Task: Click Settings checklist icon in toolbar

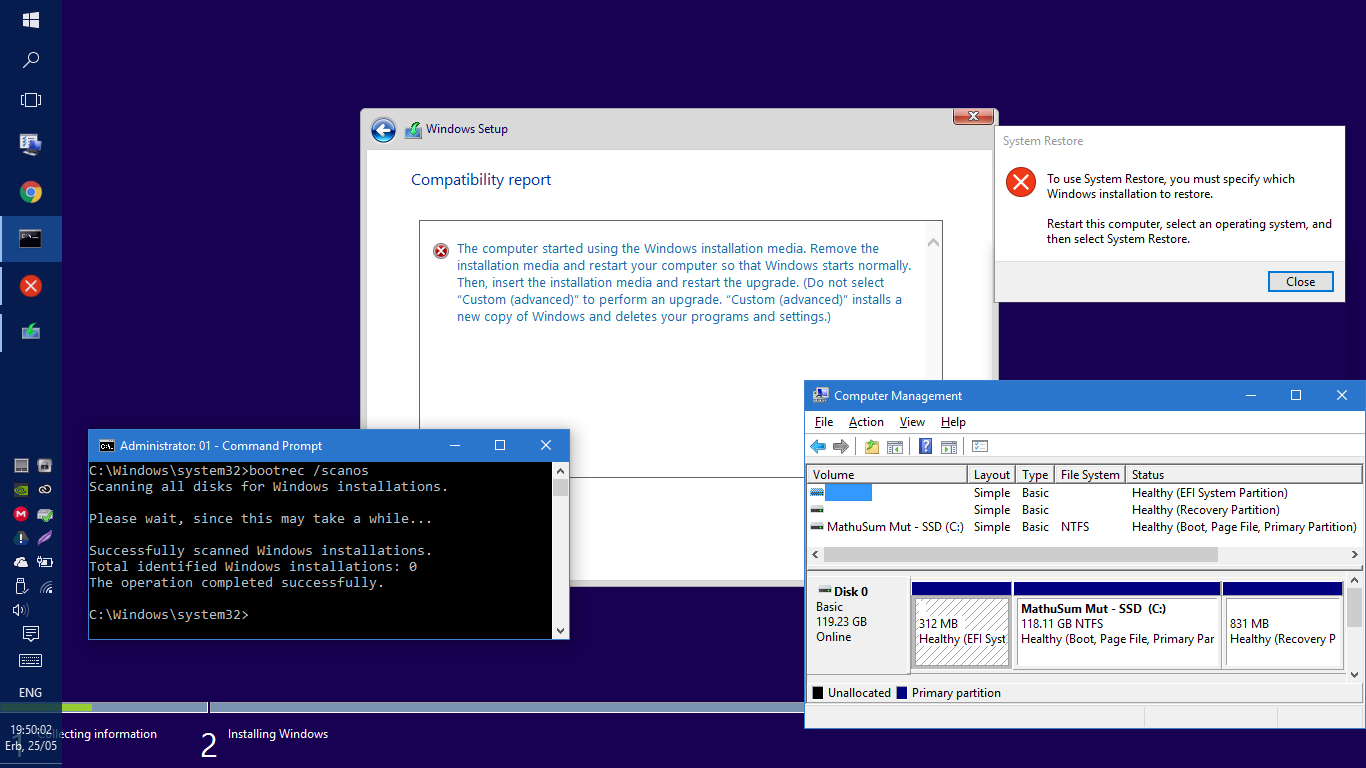Action: click(x=980, y=446)
